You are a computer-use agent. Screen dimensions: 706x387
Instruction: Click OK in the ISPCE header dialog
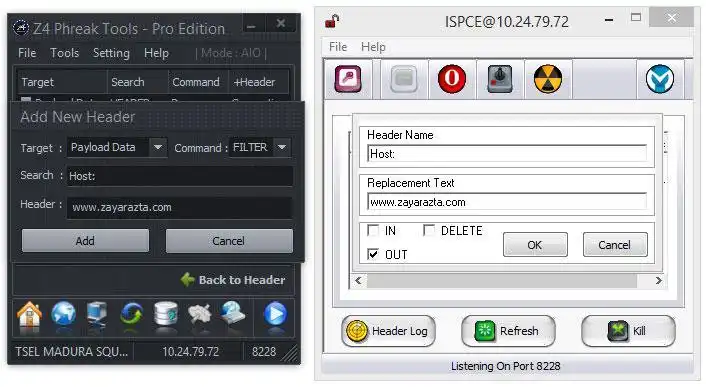(535, 245)
